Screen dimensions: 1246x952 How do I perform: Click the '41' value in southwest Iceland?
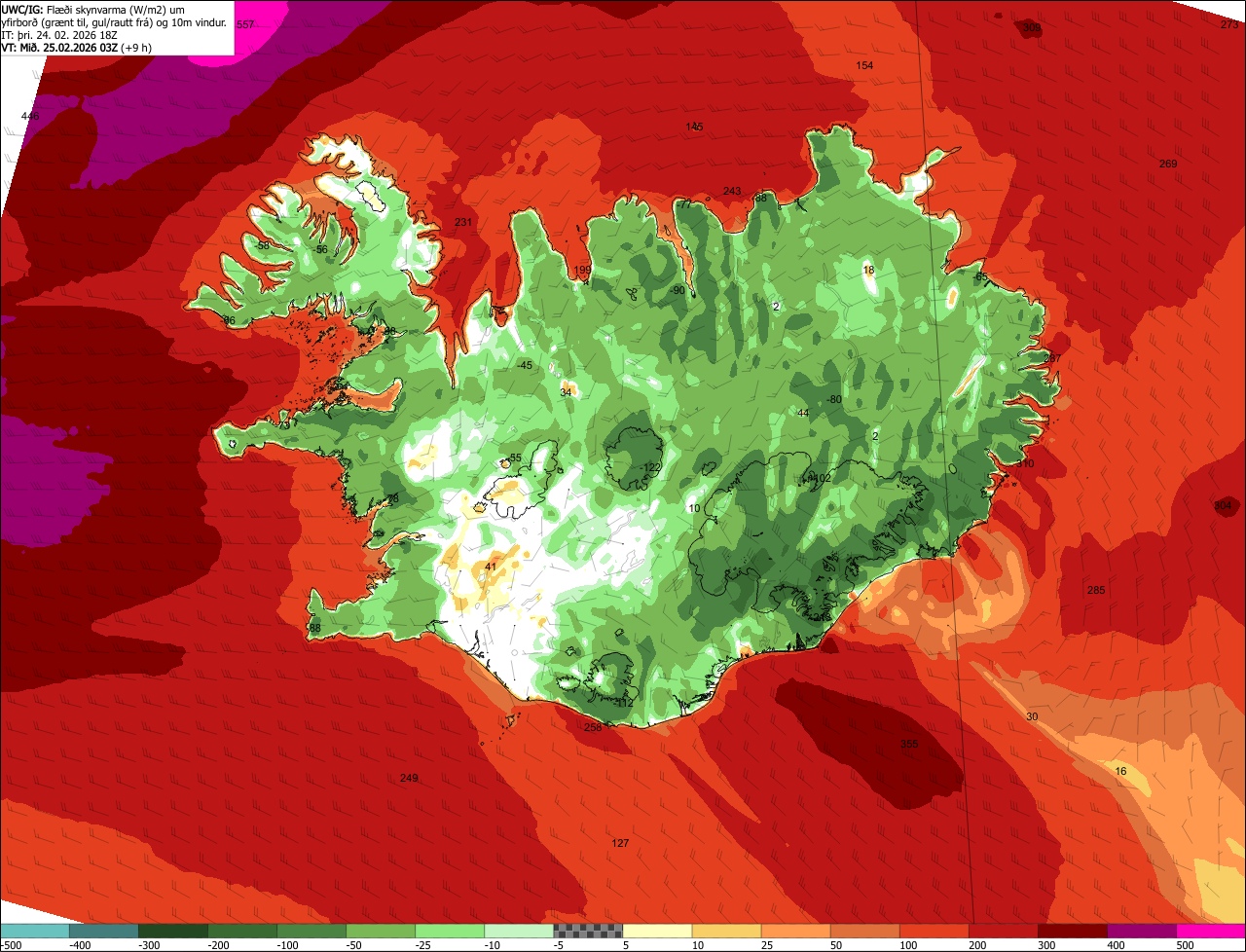[491, 567]
